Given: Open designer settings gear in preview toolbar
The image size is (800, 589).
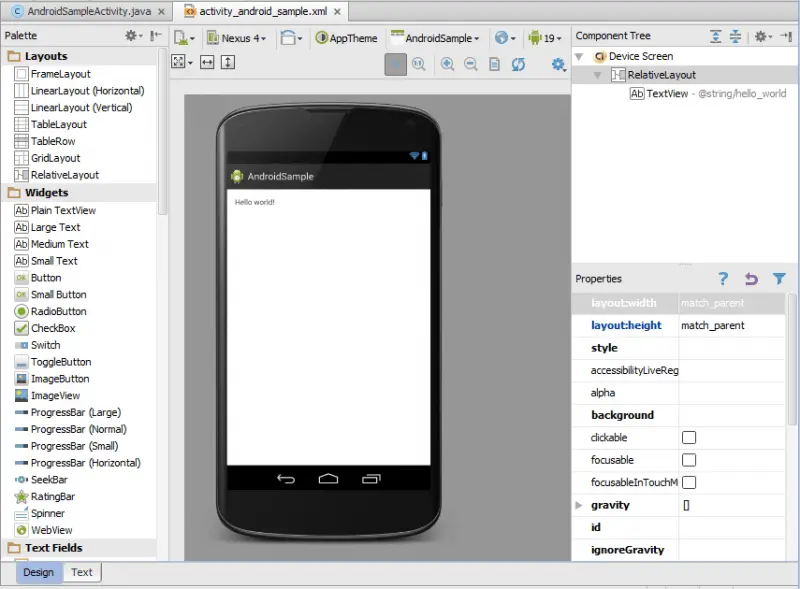Looking at the screenshot, I should pos(559,64).
